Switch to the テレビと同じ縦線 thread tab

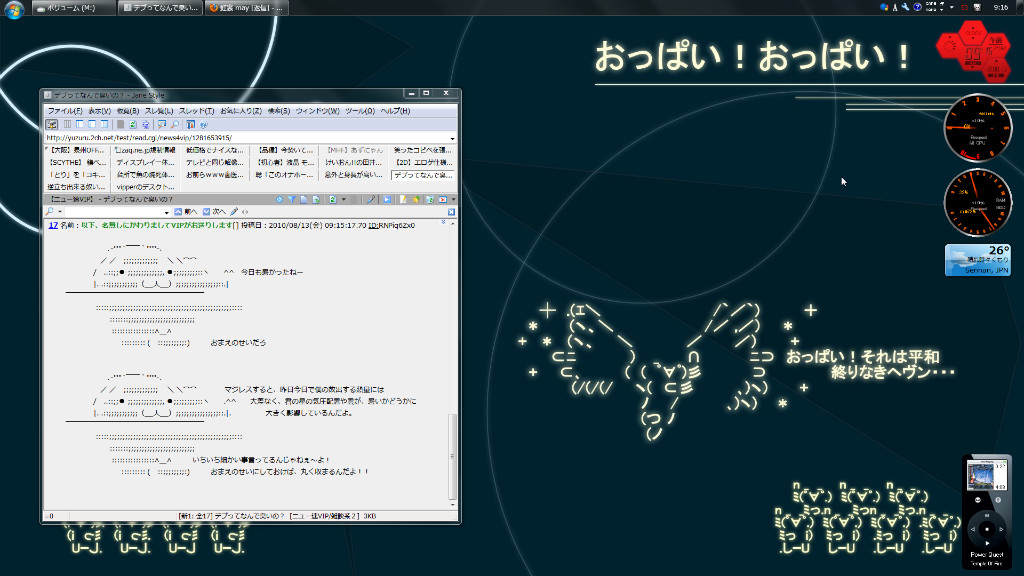click(214, 163)
